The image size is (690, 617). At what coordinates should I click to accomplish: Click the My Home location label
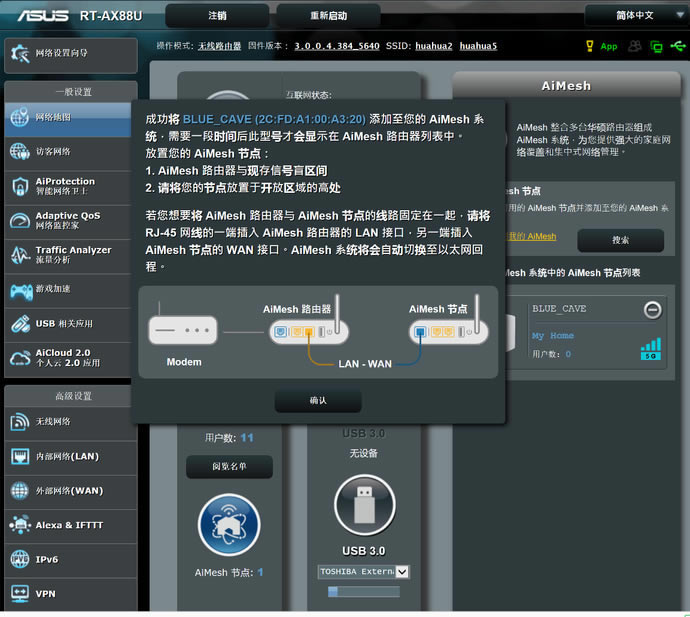click(552, 336)
